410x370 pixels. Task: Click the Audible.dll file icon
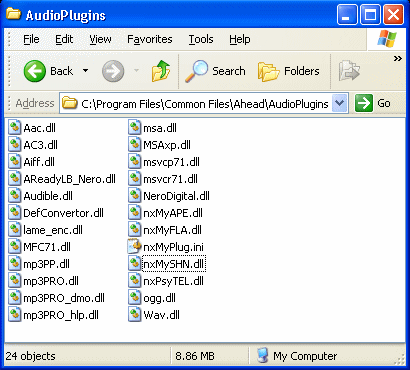pos(15,196)
